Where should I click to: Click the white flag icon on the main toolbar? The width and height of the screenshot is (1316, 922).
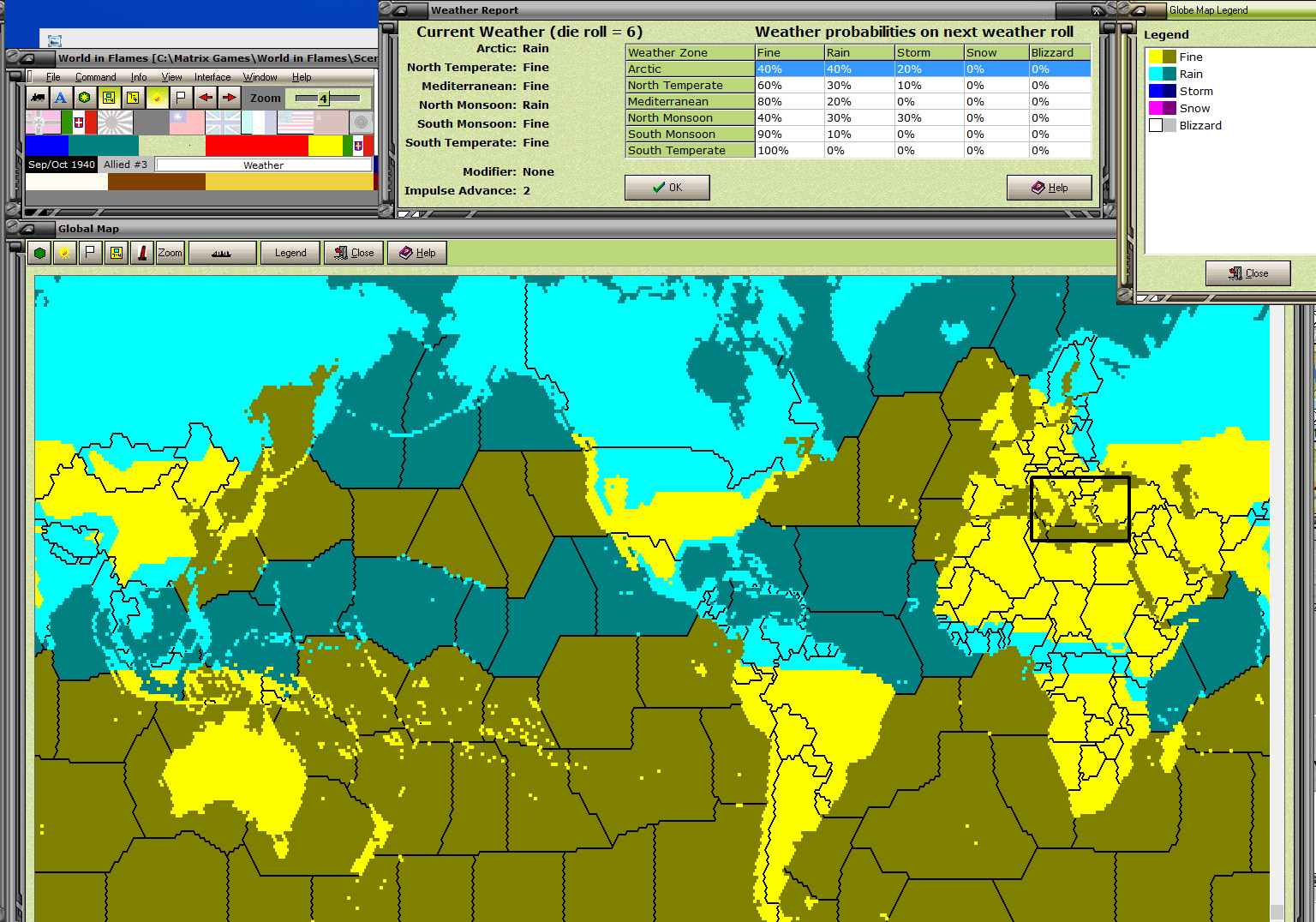tap(180, 97)
